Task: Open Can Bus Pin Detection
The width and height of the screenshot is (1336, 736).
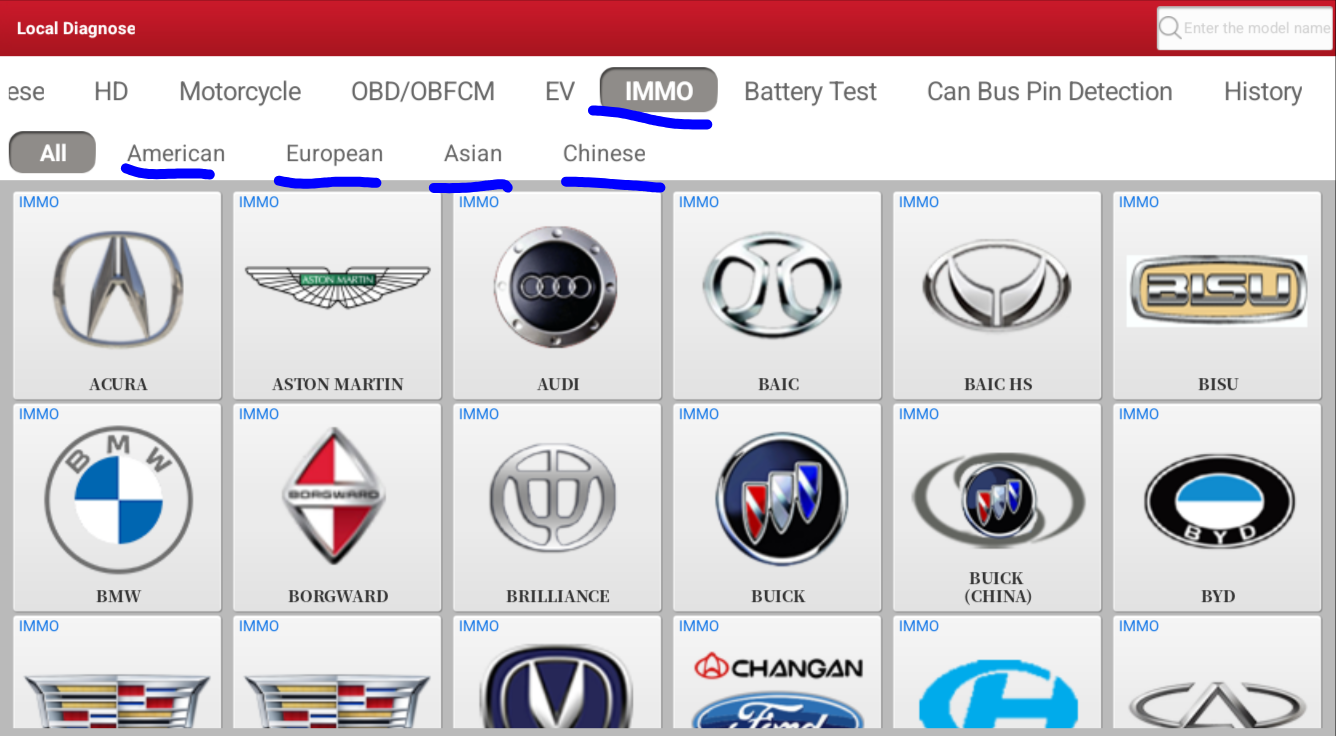Action: [x=1049, y=91]
